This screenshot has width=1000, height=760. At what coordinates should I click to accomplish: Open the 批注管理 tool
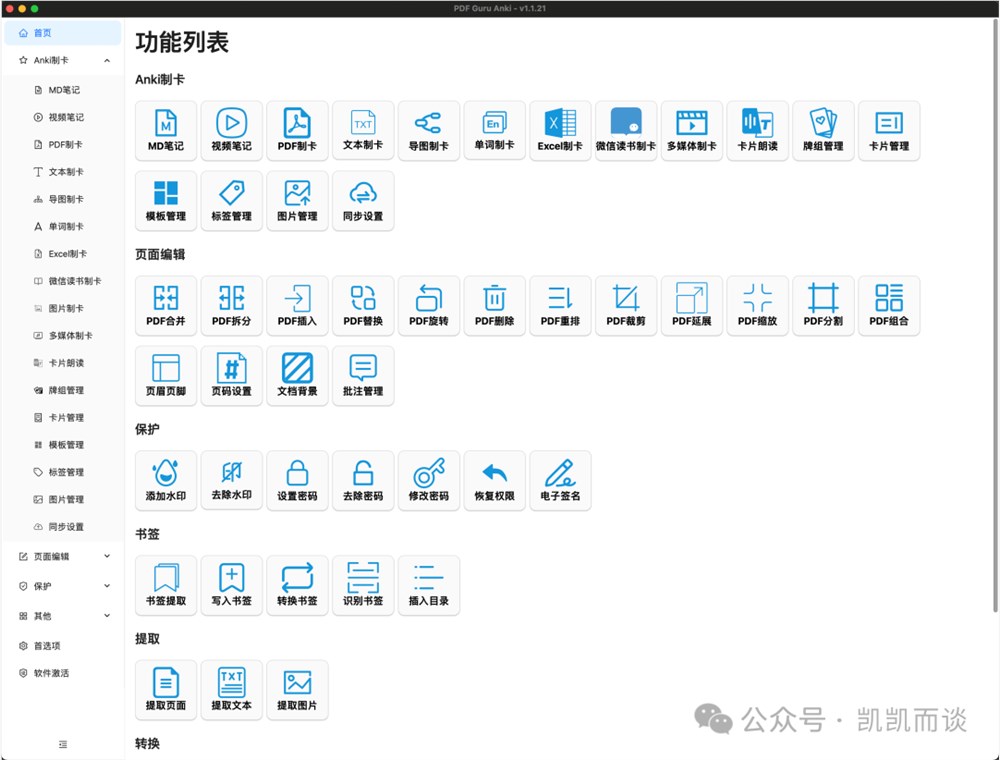(363, 376)
